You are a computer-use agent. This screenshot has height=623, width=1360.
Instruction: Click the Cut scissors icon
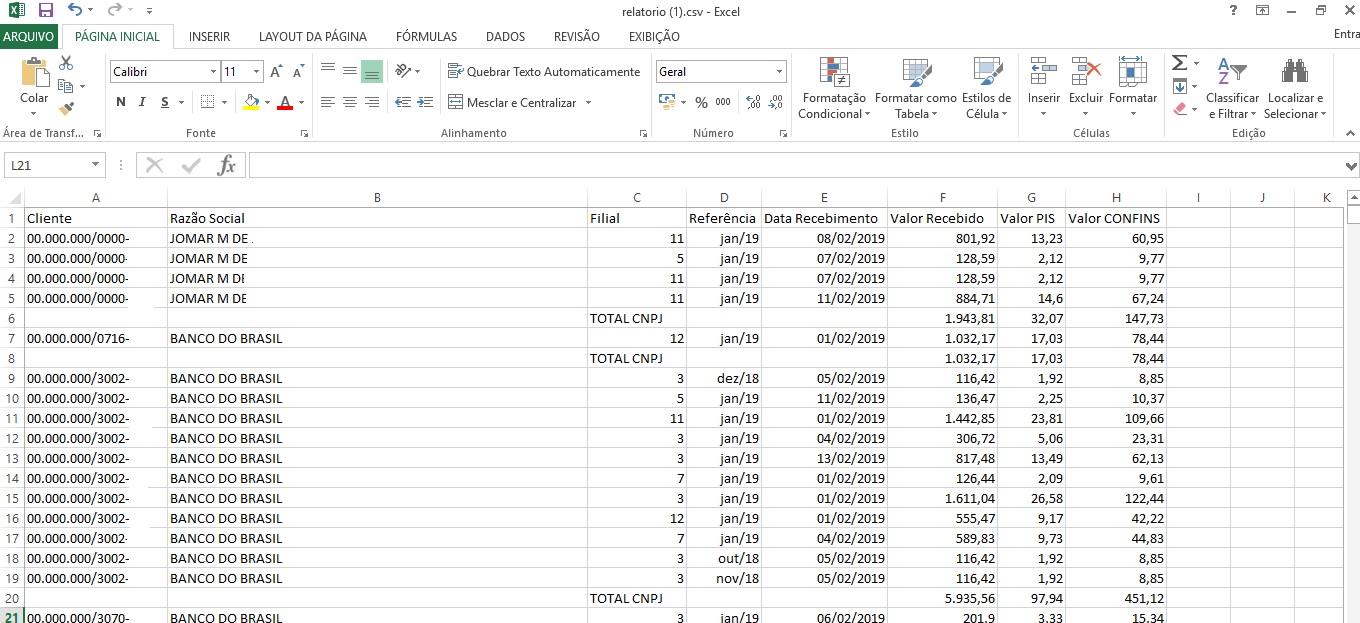click(66, 63)
